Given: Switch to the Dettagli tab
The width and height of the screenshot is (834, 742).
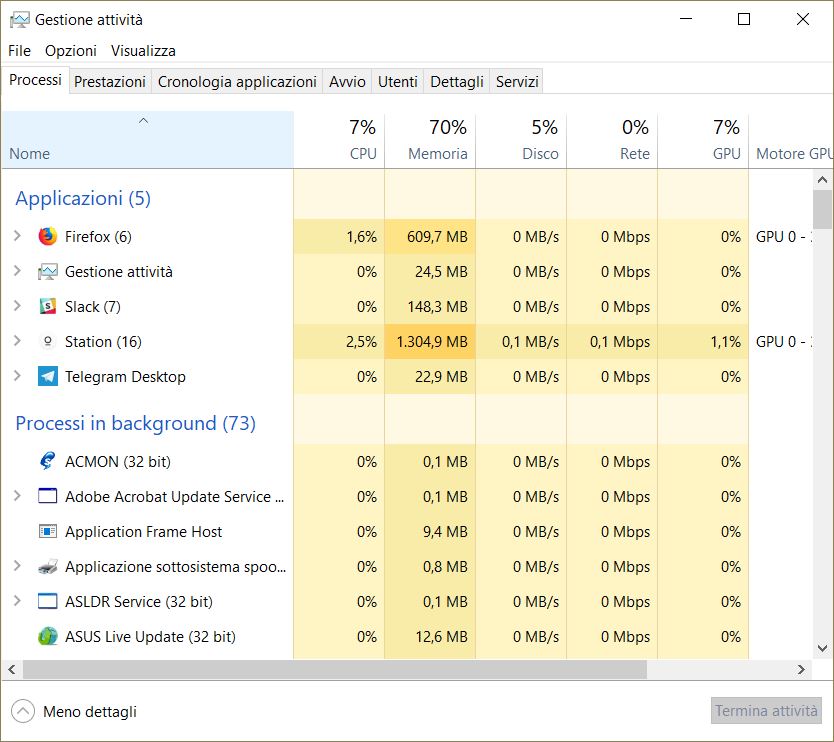Looking at the screenshot, I should point(456,82).
